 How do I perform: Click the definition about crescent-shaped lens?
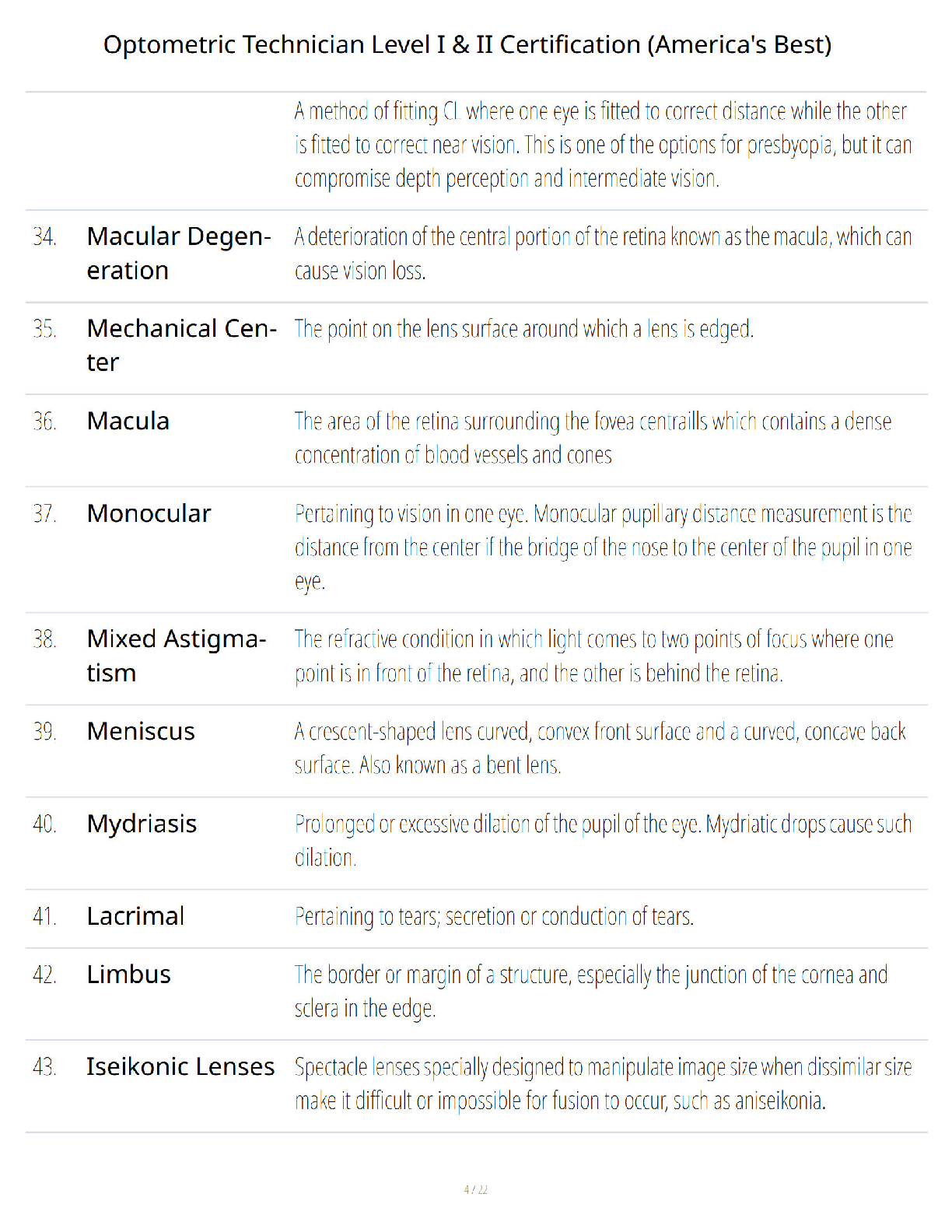600,748
